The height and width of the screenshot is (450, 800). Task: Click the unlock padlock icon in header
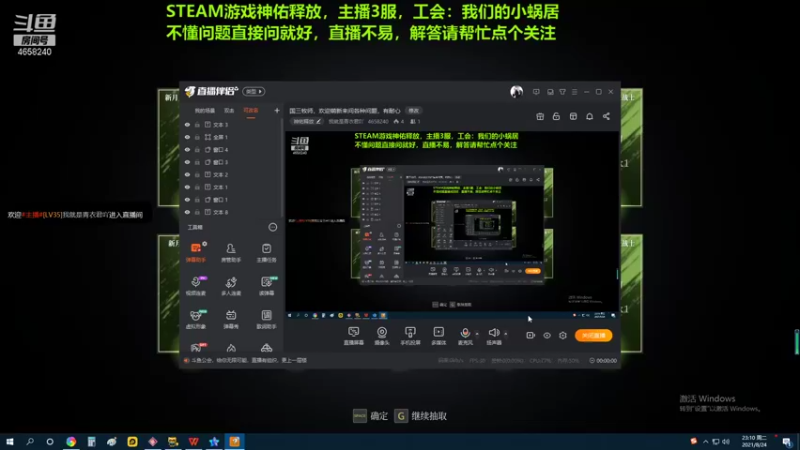click(556, 116)
